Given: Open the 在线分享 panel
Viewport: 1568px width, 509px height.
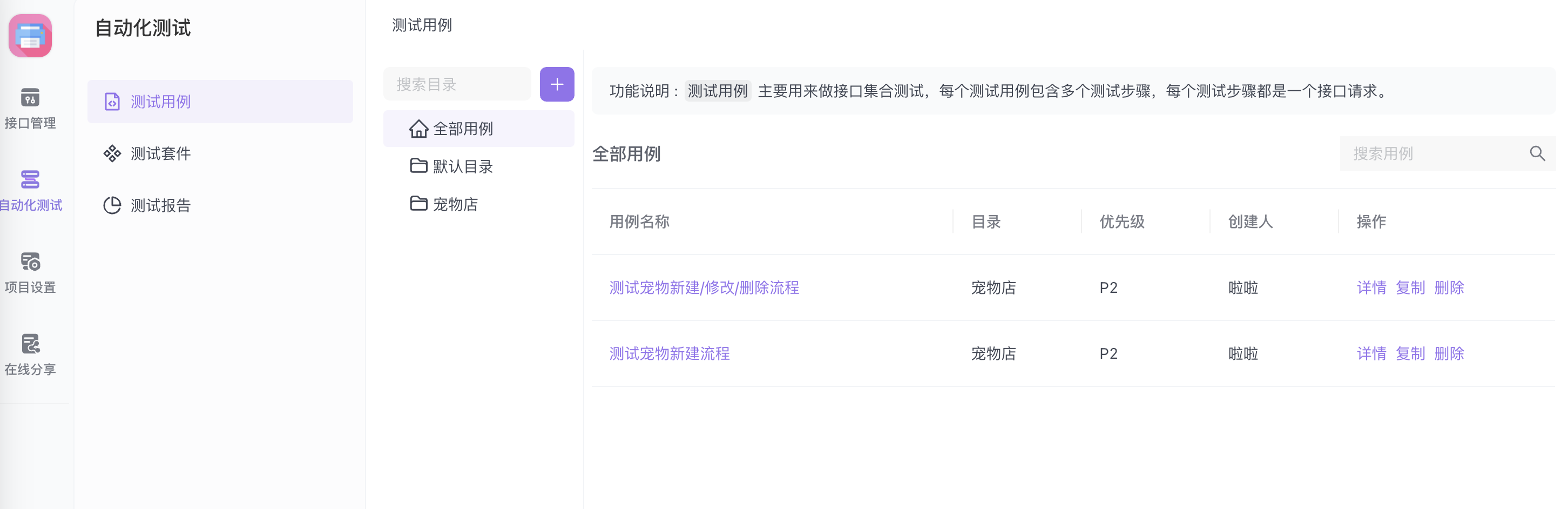Looking at the screenshot, I should pos(30,355).
